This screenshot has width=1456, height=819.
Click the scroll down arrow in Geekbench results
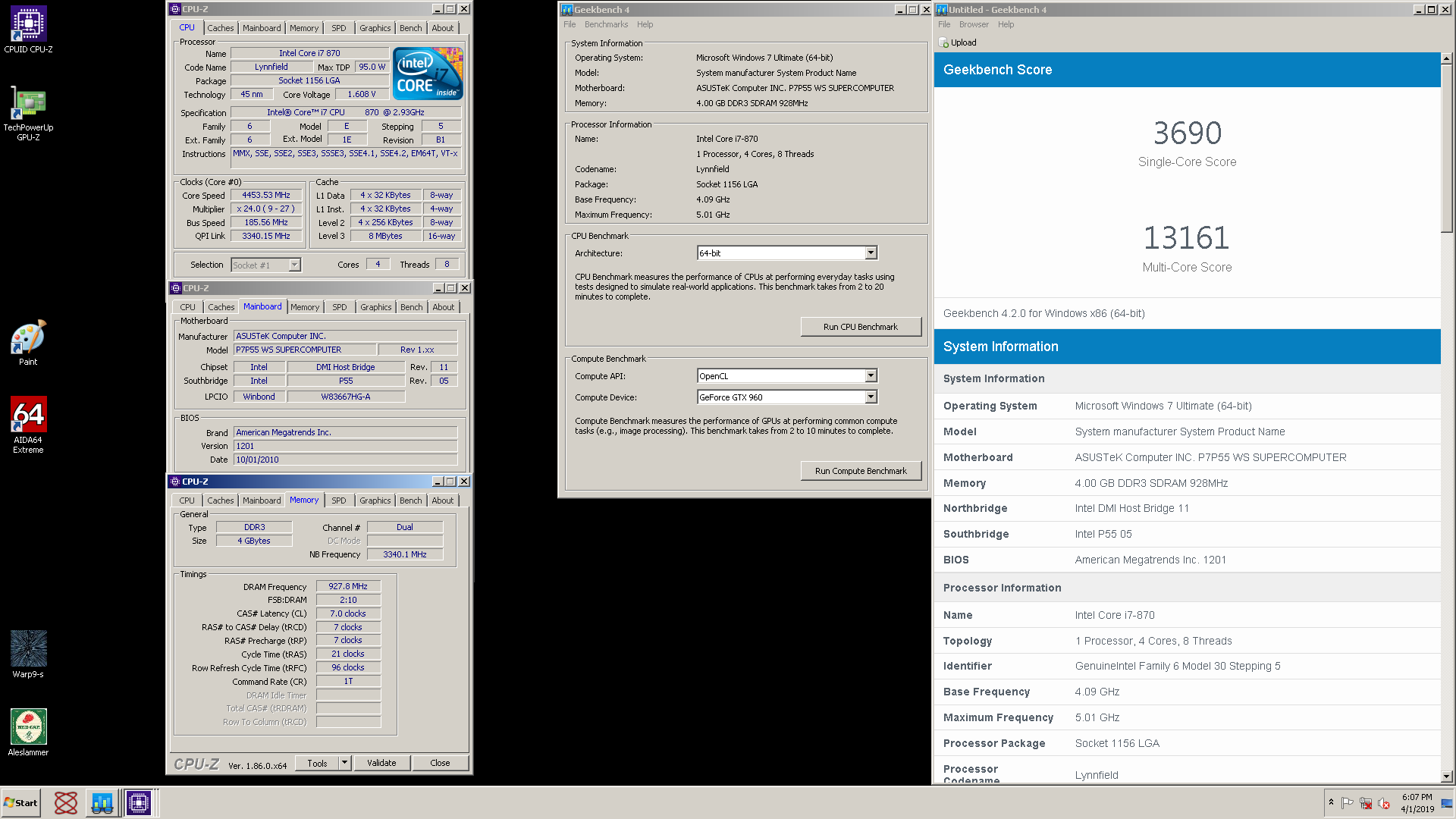tap(1446, 776)
